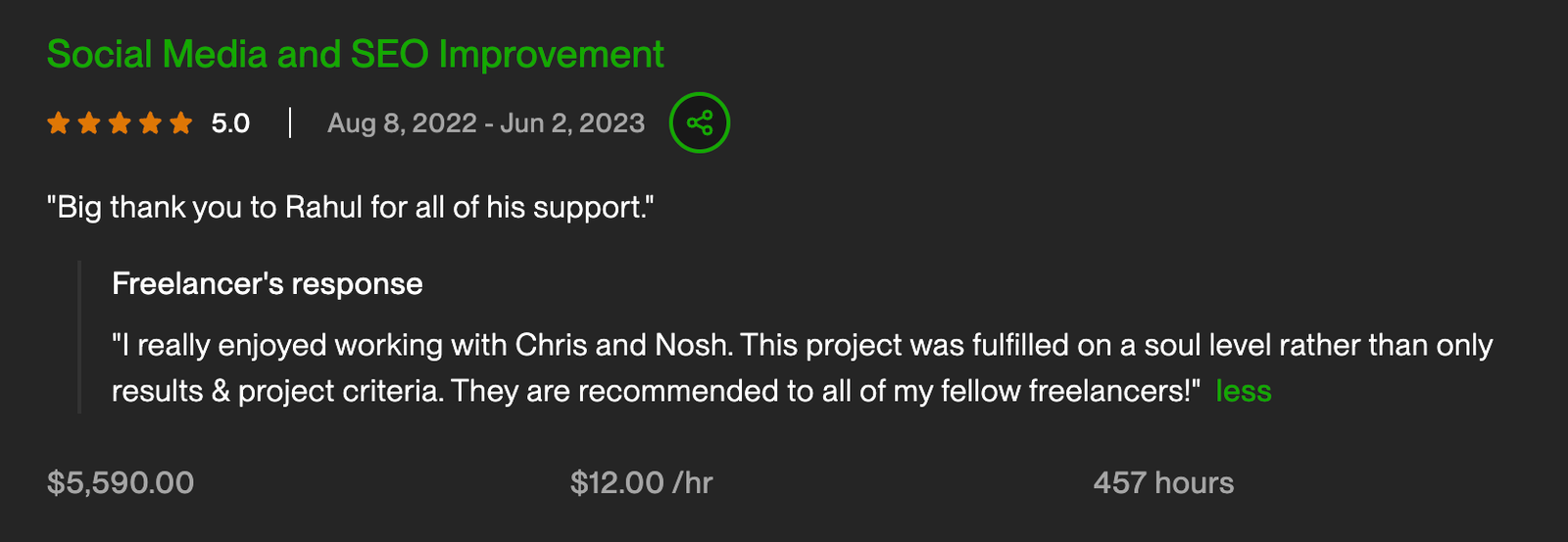
Task: Click the fourth orange rating star
Action: click(150, 123)
